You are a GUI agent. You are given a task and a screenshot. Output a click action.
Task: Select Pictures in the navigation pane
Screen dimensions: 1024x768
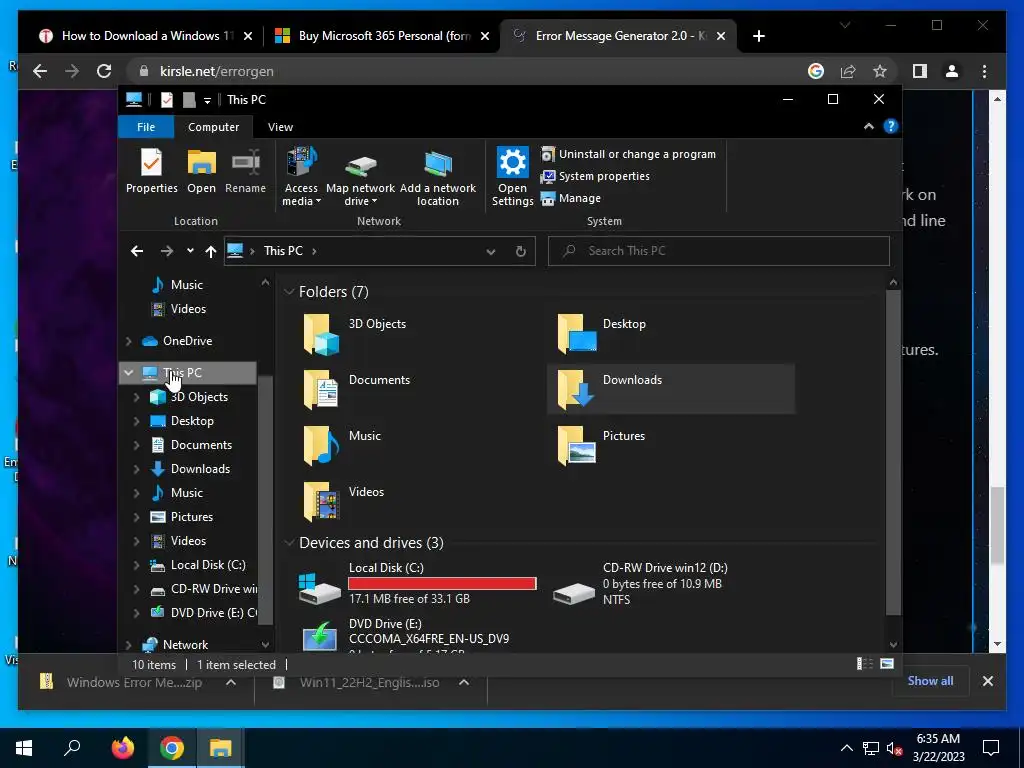[x=191, y=517]
